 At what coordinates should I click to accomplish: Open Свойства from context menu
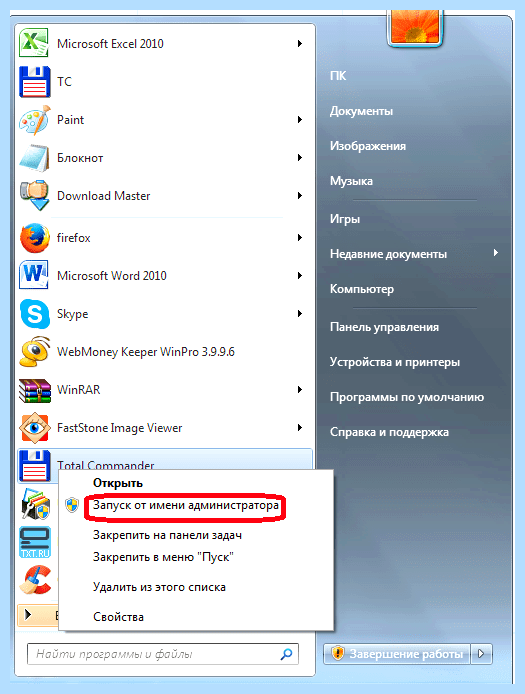[x=118, y=617]
